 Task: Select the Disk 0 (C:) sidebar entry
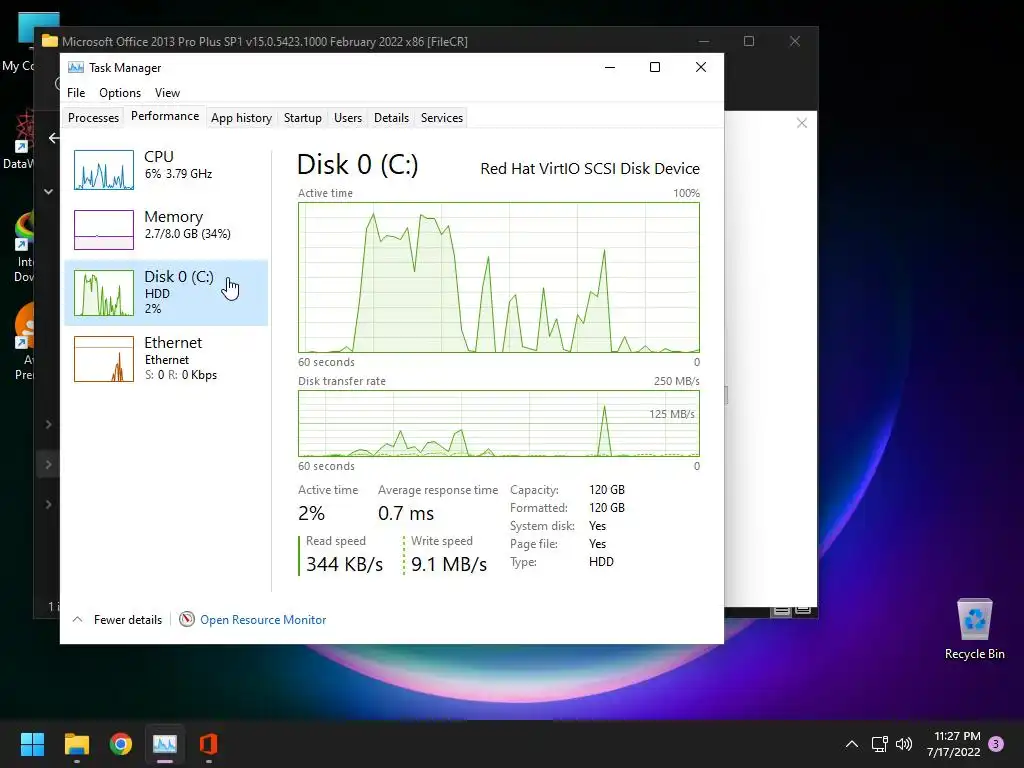(x=166, y=293)
